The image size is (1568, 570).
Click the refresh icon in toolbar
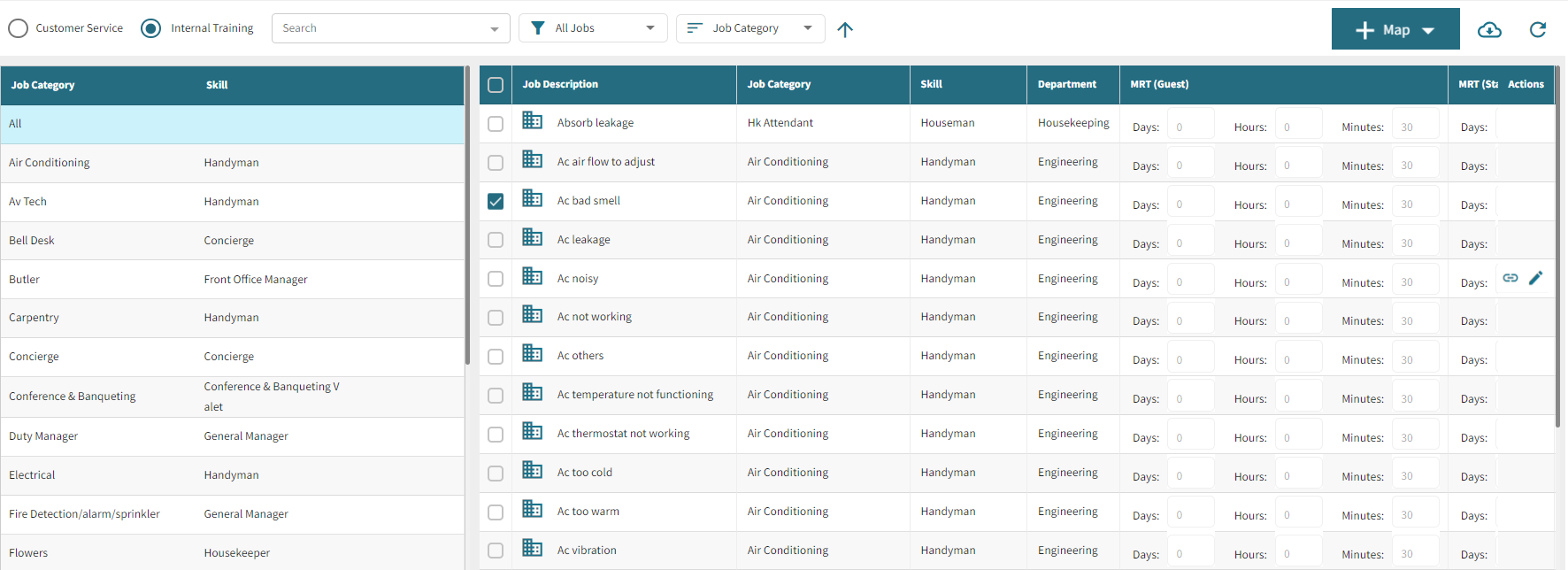click(x=1538, y=30)
